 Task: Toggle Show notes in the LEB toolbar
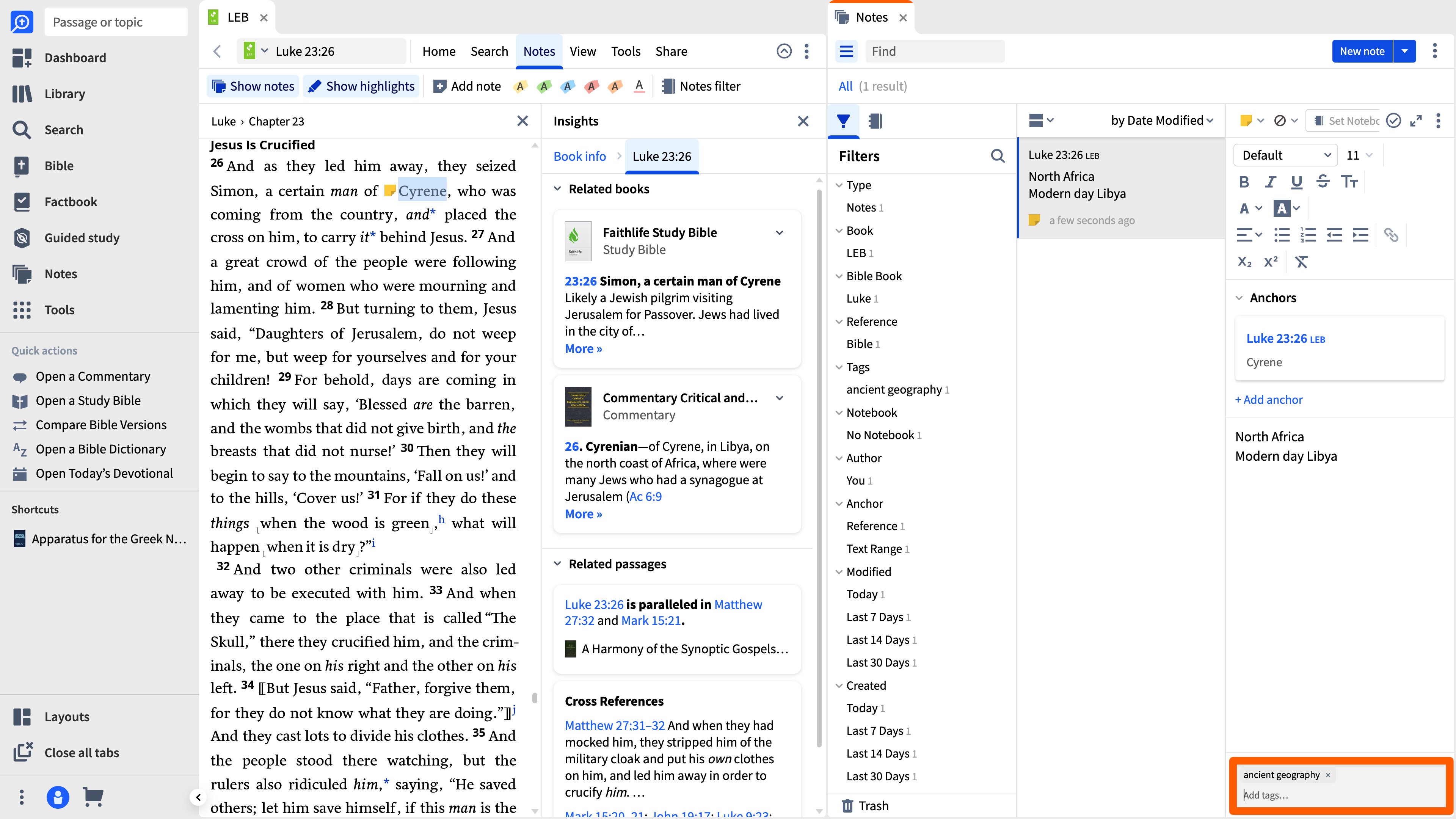(x=253, y=86)
